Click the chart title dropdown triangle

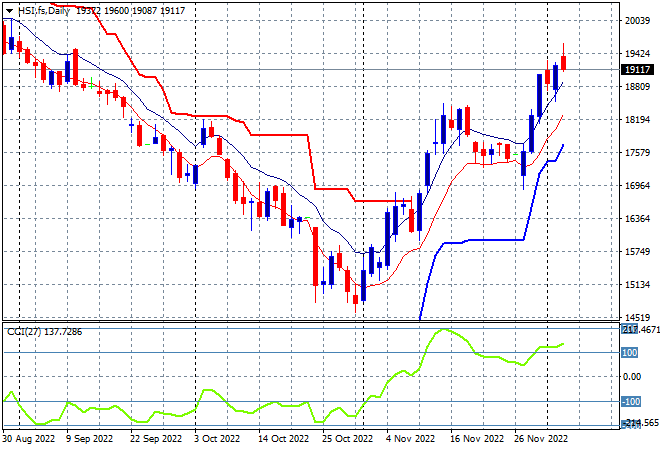tap(9, 11)
